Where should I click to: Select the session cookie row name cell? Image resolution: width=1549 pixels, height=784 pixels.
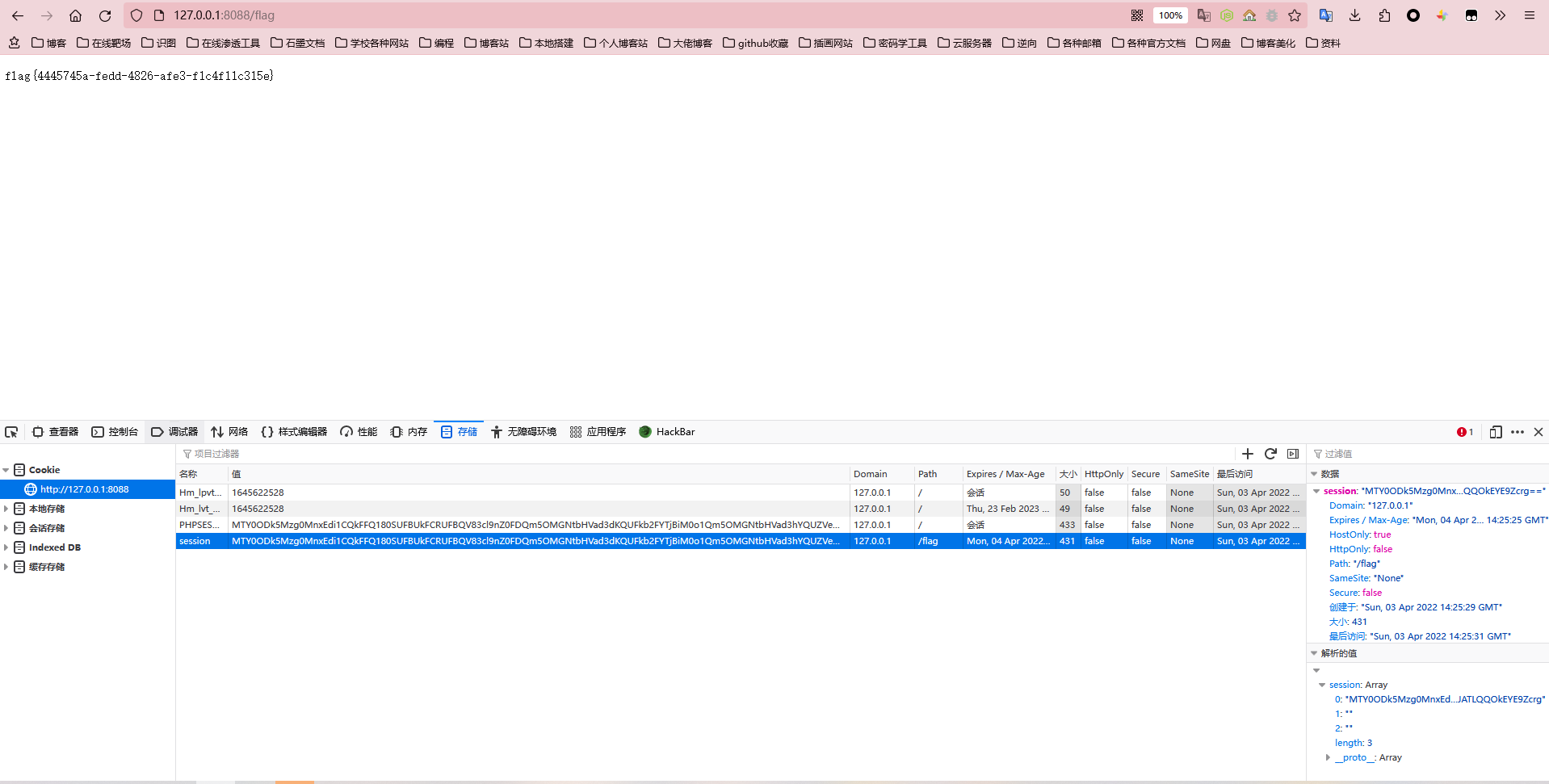click(202, 541)
